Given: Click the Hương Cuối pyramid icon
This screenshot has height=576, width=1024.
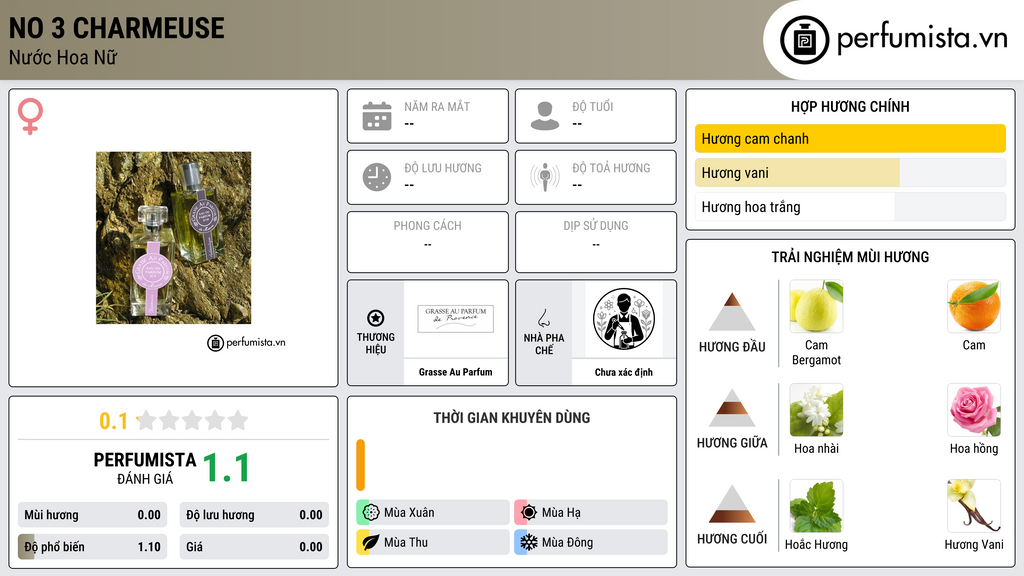Looking at the screenshot, I should pyautogui.click(x=732, y=504).
